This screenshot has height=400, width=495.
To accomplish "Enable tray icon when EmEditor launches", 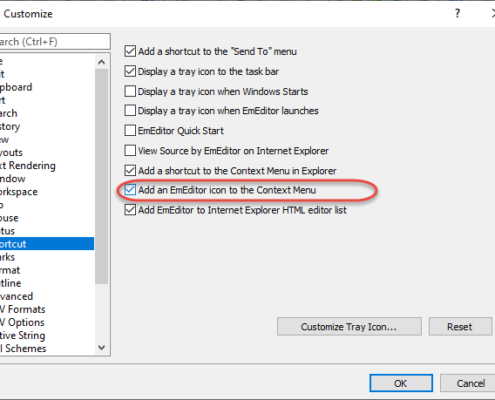I will tap(130, 110).
